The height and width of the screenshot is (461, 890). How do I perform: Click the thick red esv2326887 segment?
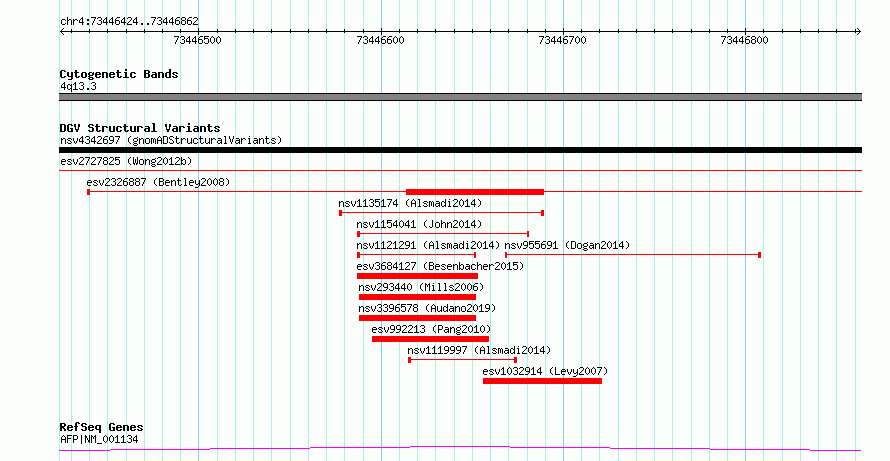pyautogui.click(x=475, y=192)
